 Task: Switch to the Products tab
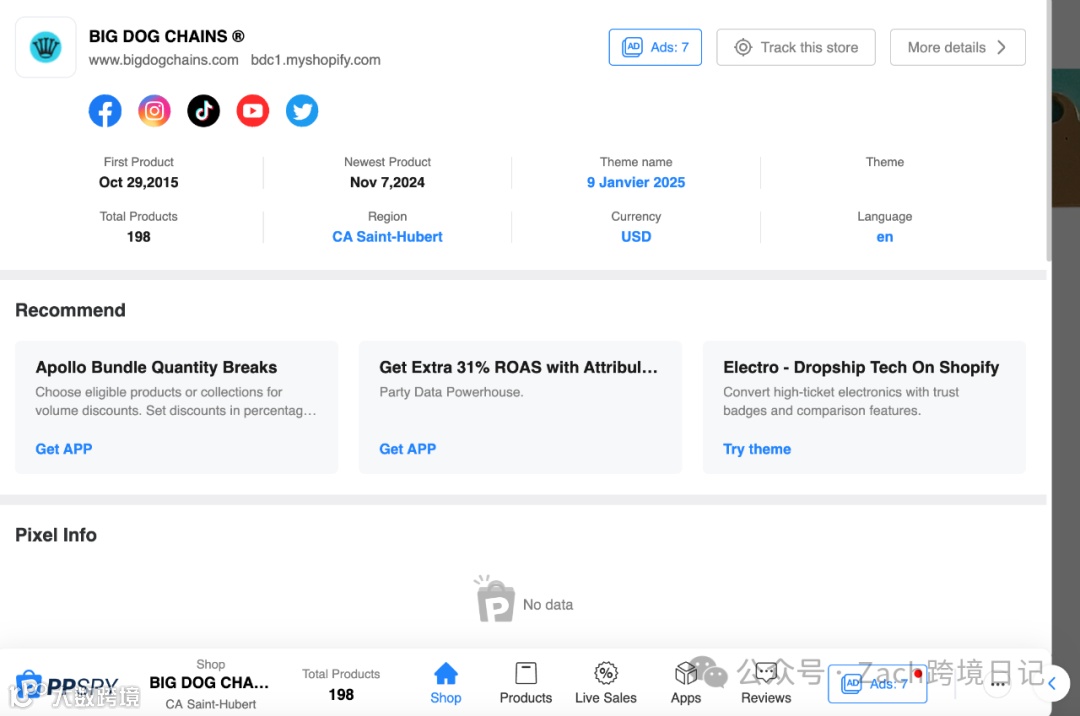pyautogui.click(x=526, y=683)
